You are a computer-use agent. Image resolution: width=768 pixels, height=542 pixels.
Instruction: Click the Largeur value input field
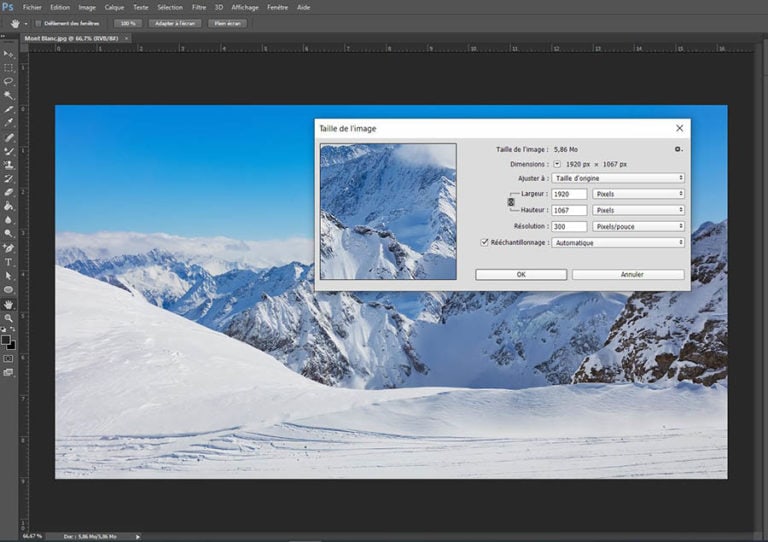pyautogui.click(x=569, y=194)
